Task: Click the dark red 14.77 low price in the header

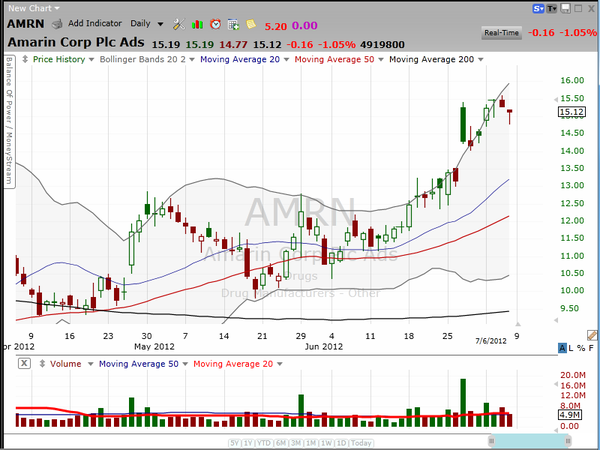Action: pos(233,45)
